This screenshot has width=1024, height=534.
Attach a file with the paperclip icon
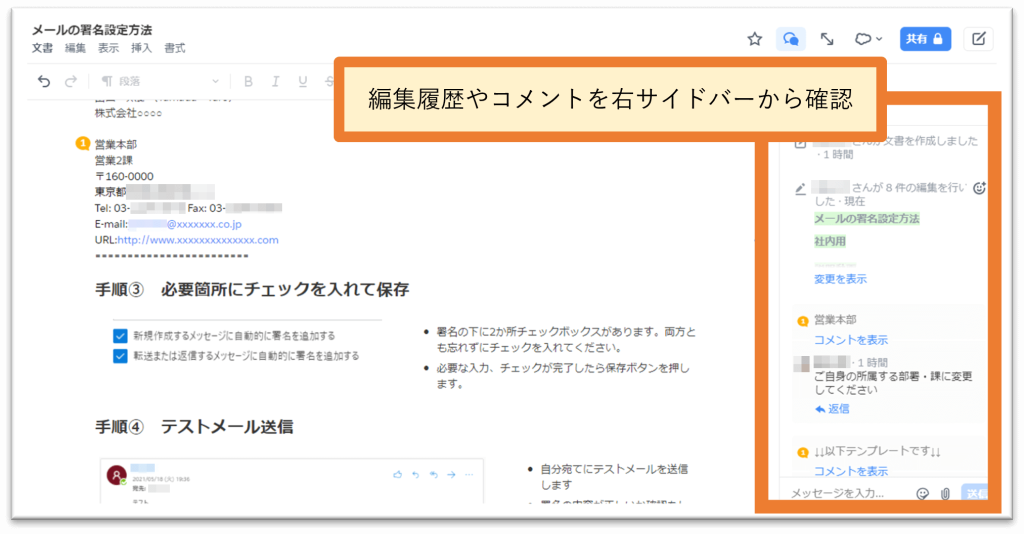pos(945,493)
